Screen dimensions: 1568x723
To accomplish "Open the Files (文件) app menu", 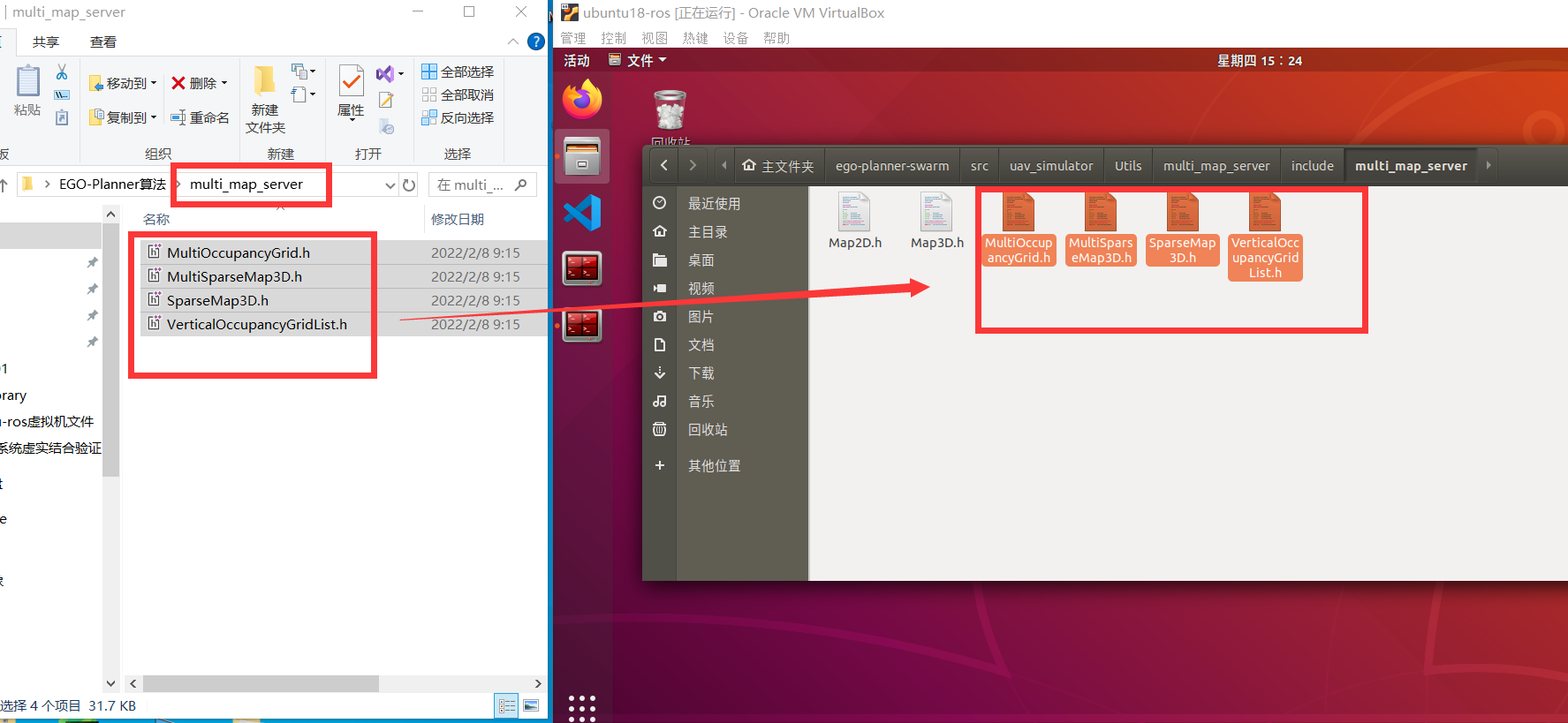I will click(638, 60).
